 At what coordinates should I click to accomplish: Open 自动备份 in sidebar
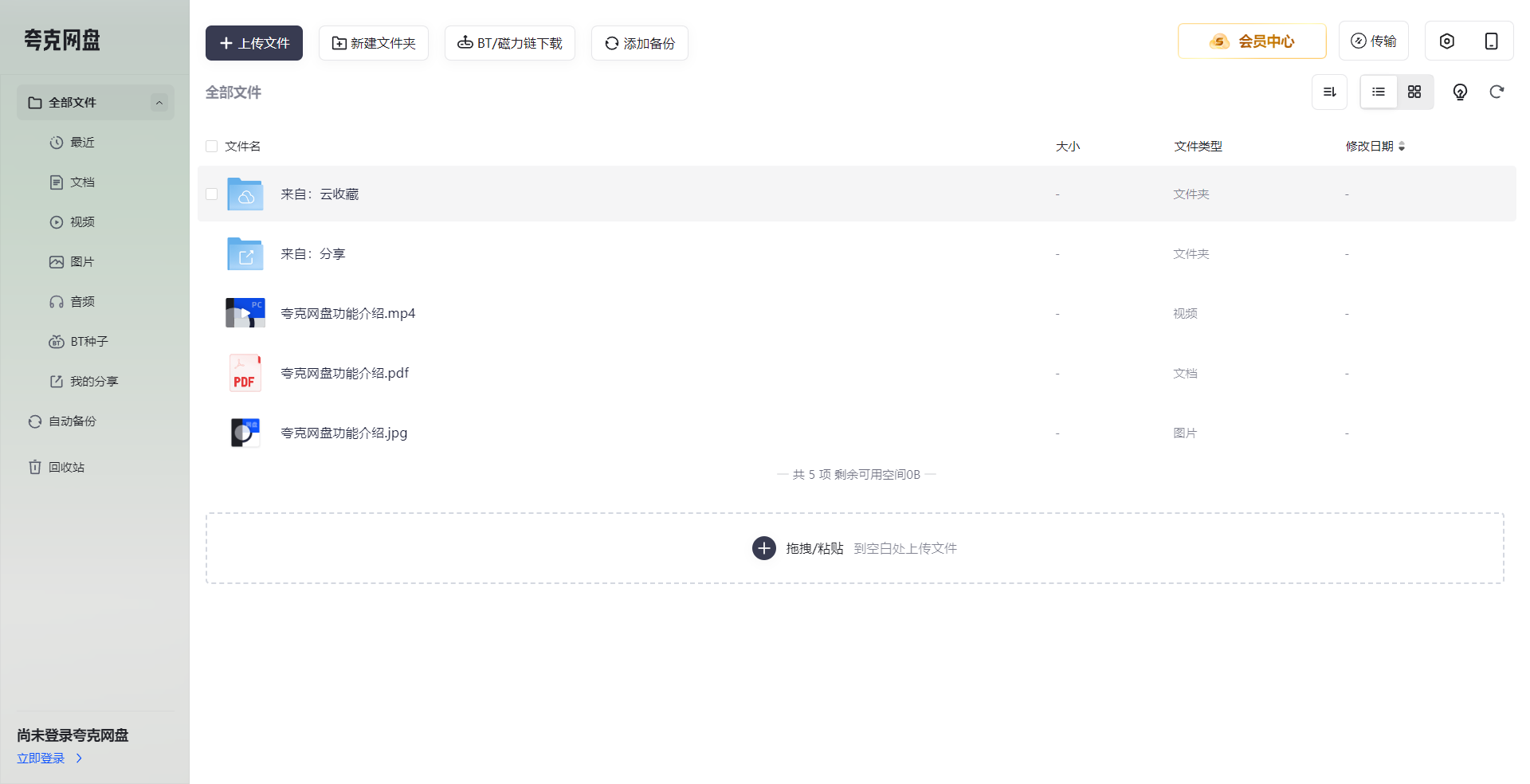[73, 421]
